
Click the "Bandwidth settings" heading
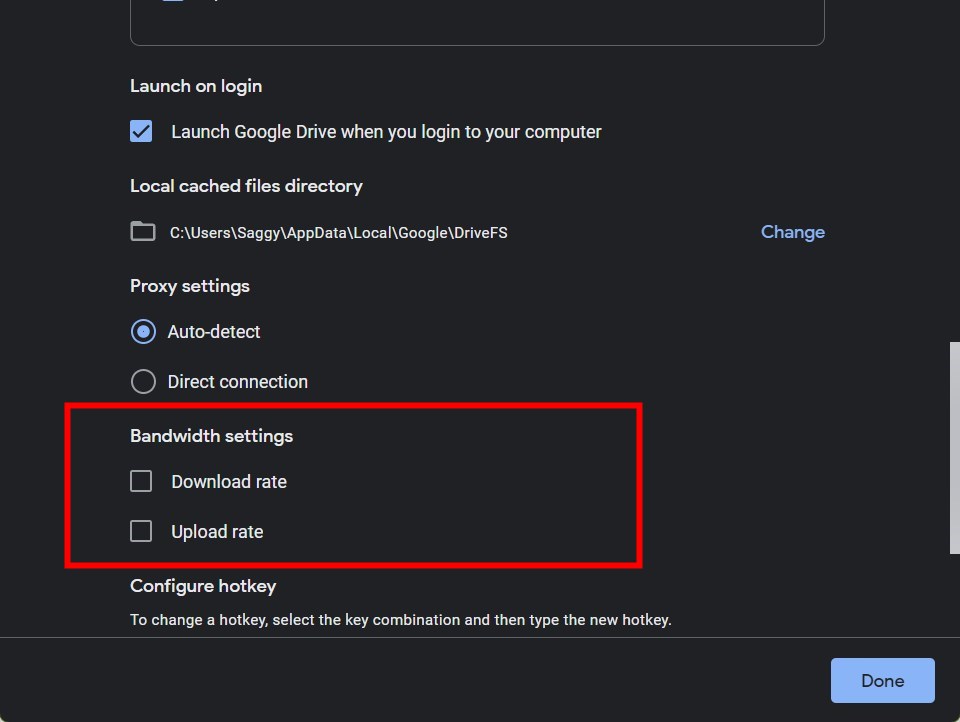click(211, 435)
